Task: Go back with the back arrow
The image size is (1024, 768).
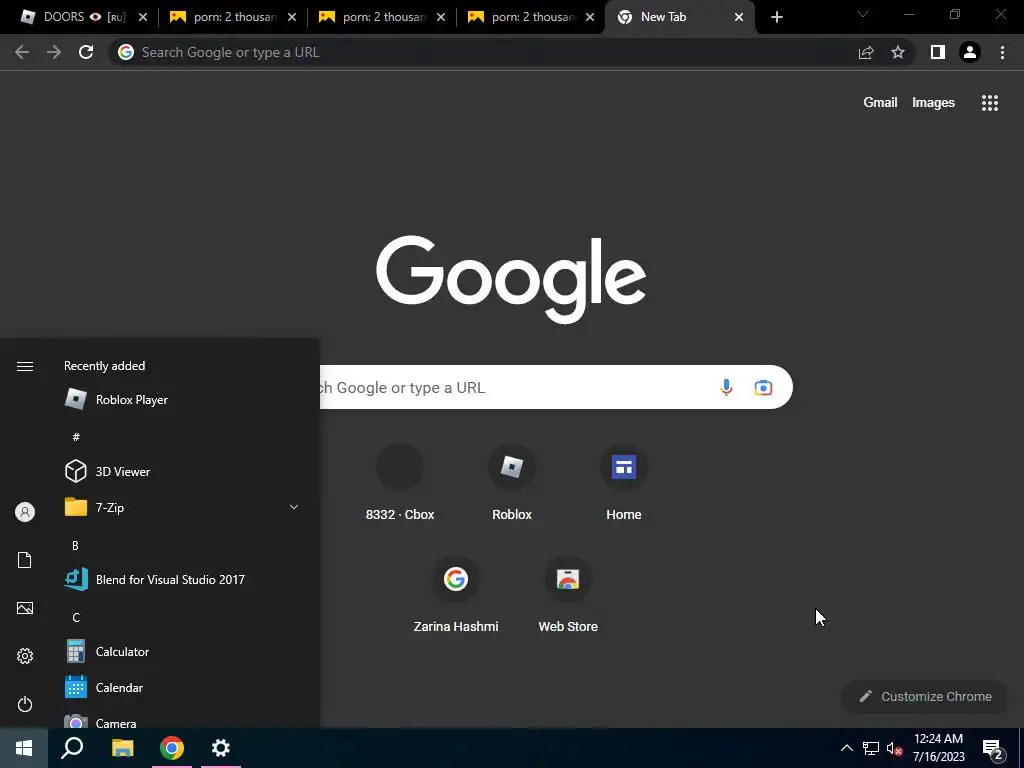Action: 22,52
